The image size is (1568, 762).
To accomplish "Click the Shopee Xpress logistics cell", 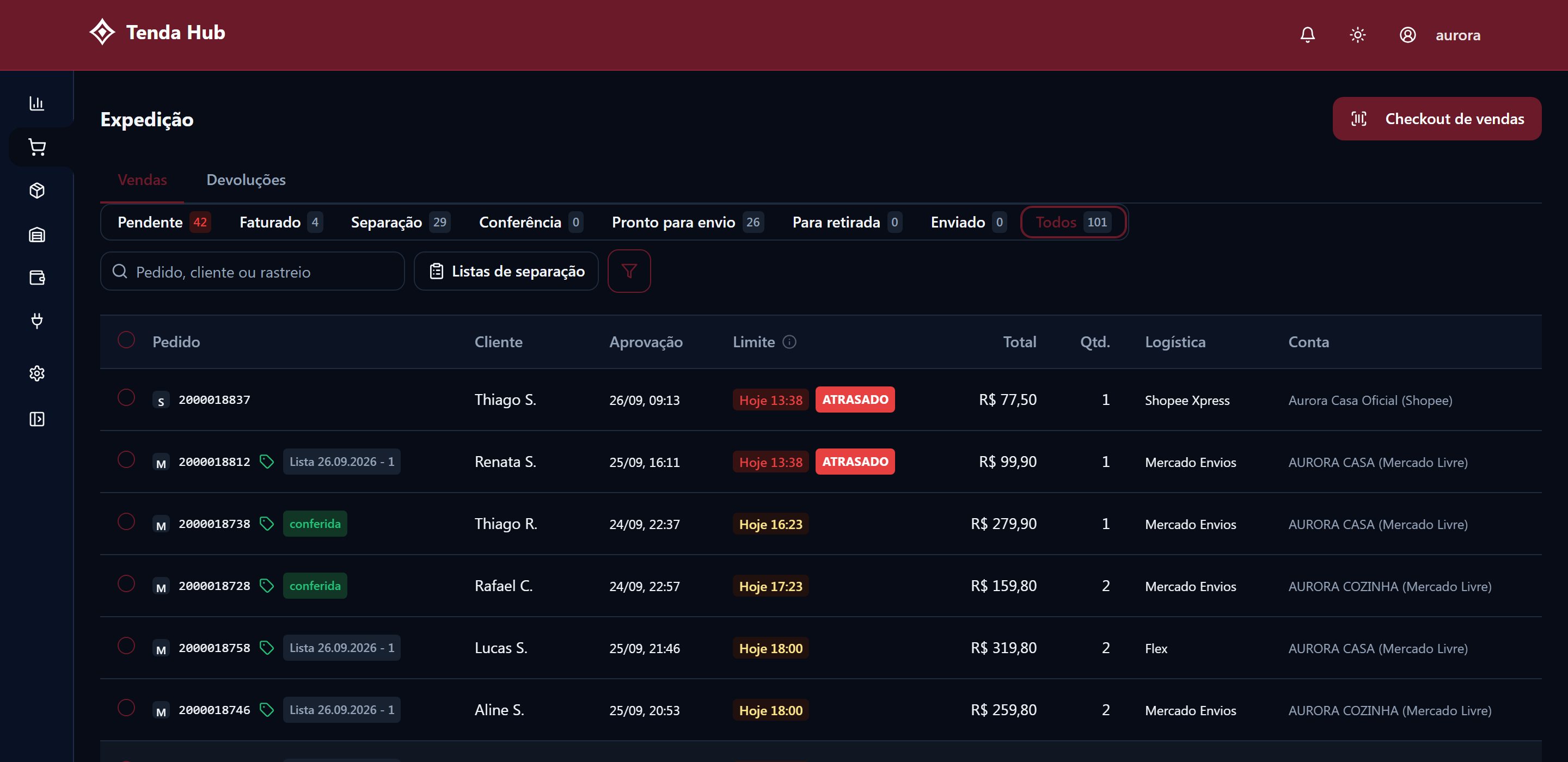I will coord(1187,401).
